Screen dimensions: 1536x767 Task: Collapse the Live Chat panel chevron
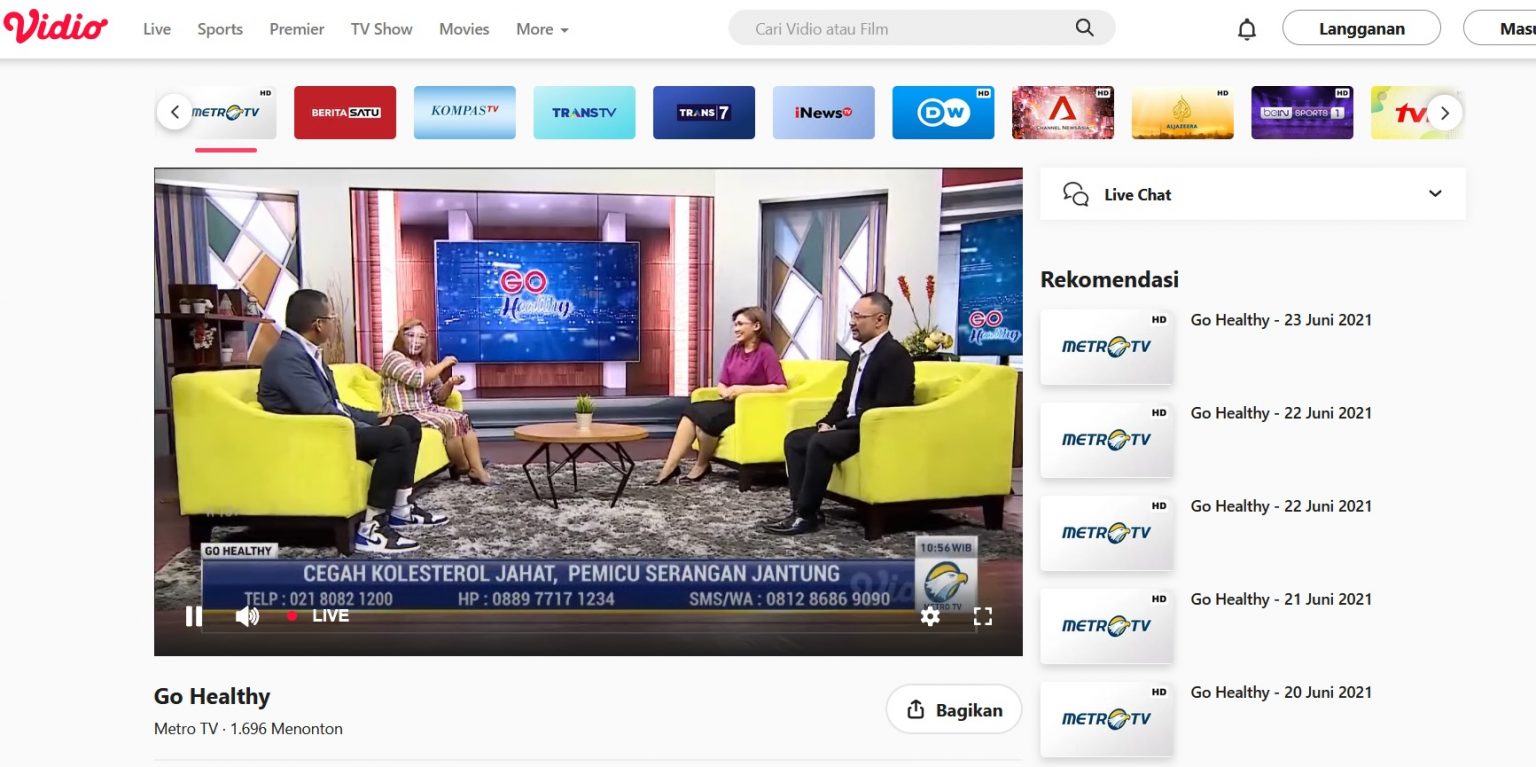pyautogui.click(x=1435, y=193)
